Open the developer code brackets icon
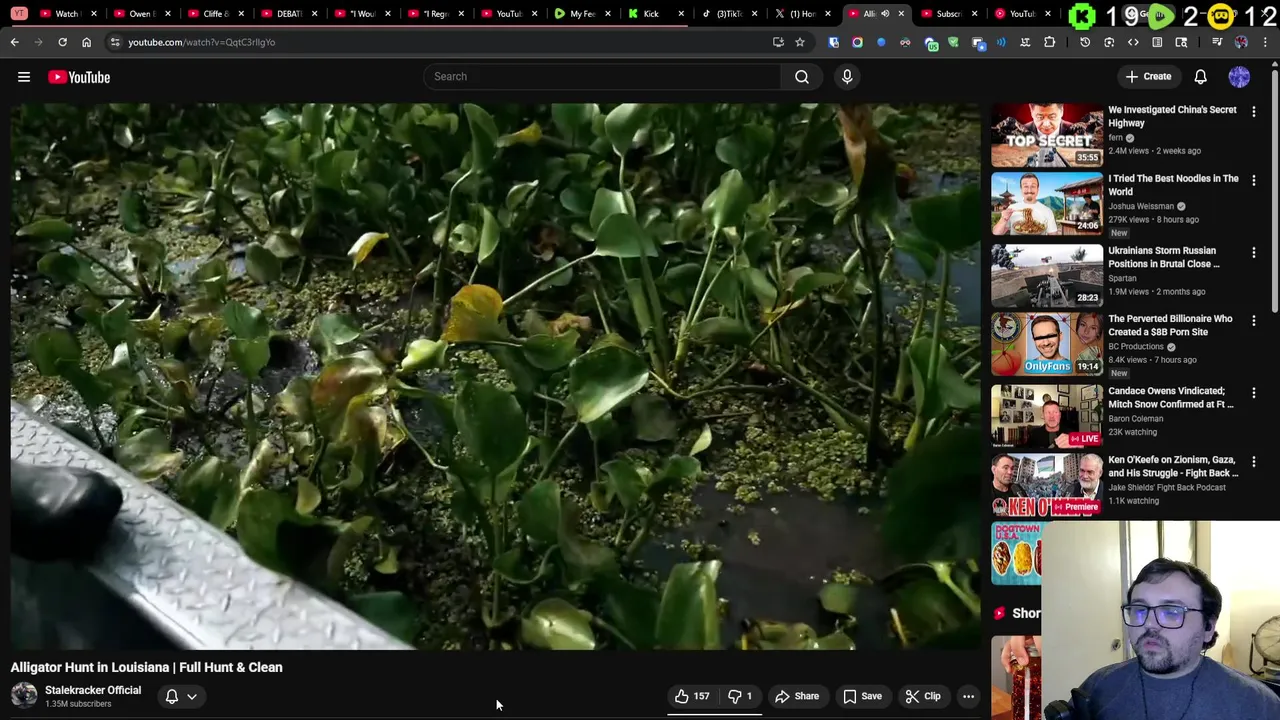 1133,42
